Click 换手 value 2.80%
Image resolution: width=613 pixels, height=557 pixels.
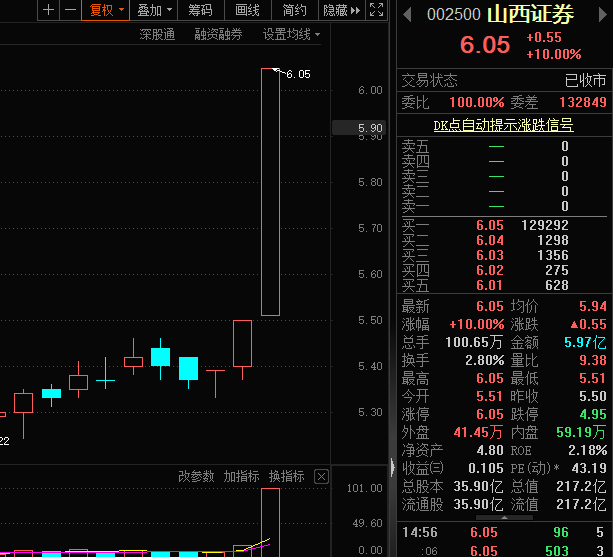pyautogui.click(x=484, y=360)
